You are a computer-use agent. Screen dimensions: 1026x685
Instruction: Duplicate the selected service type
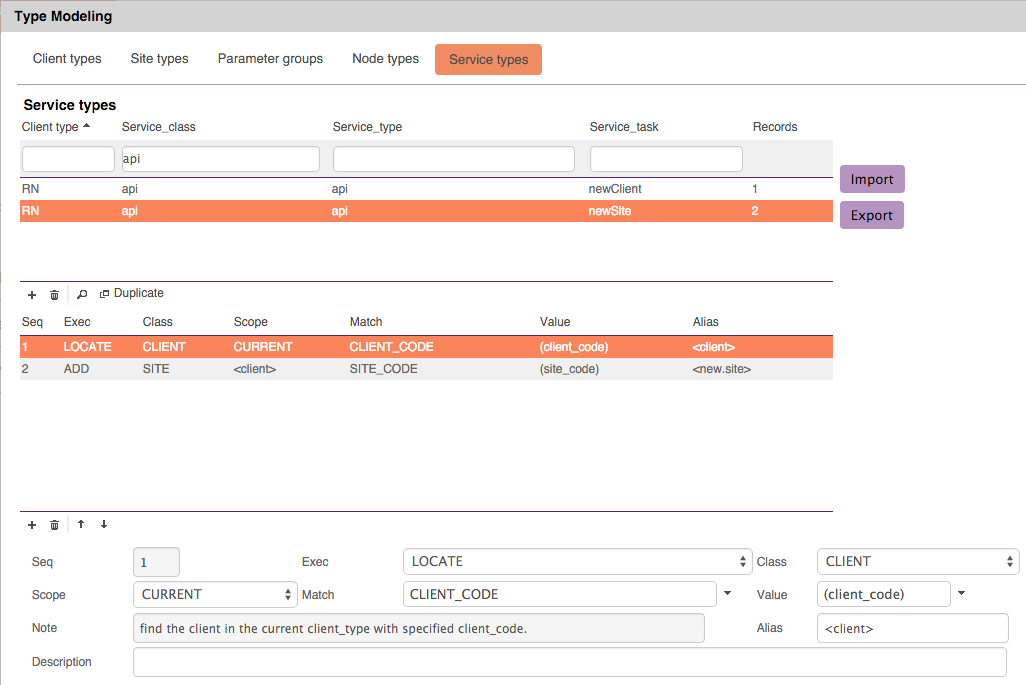(x=132, y=294)
